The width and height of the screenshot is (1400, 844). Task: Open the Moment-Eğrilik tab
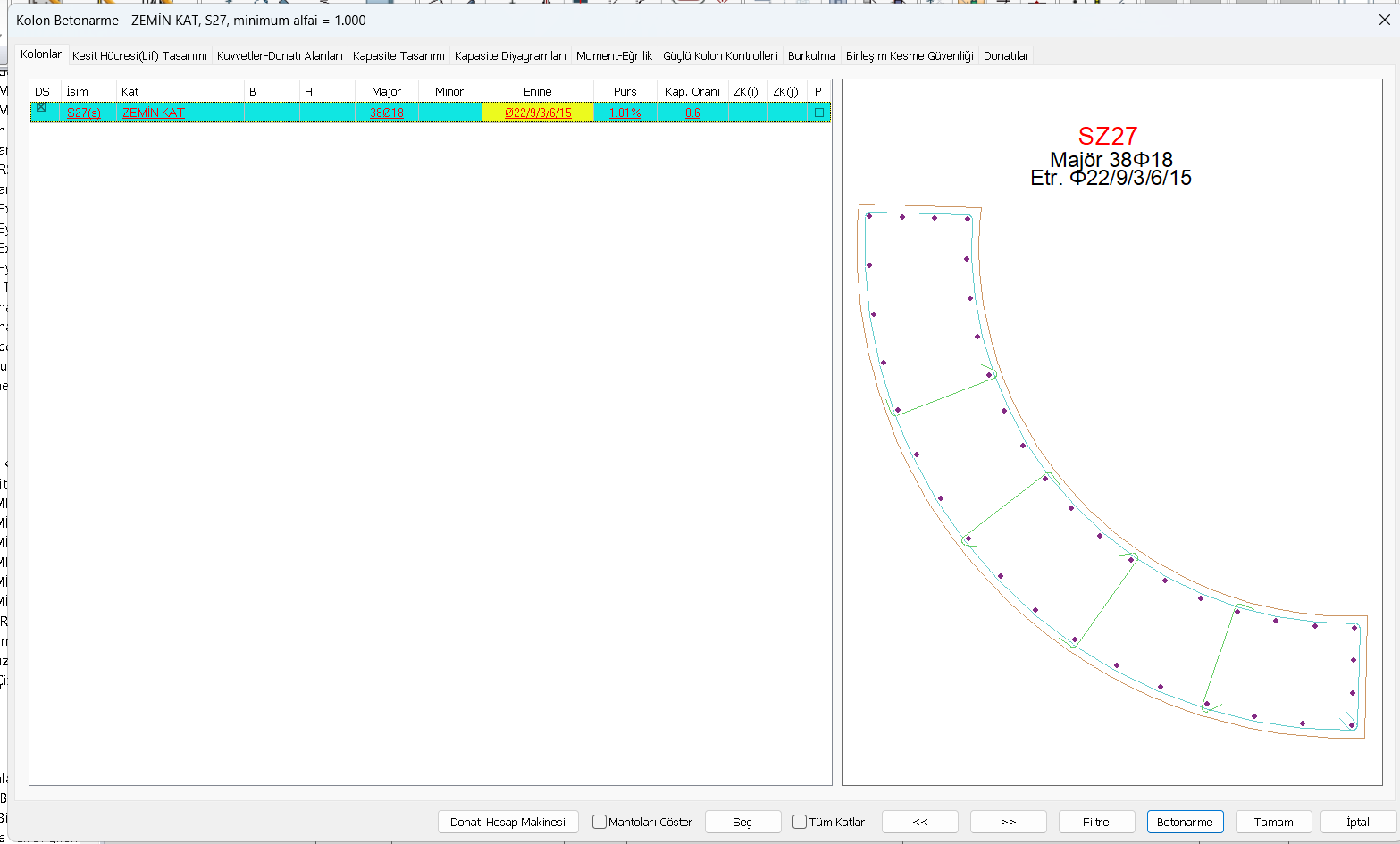(615, 55)
